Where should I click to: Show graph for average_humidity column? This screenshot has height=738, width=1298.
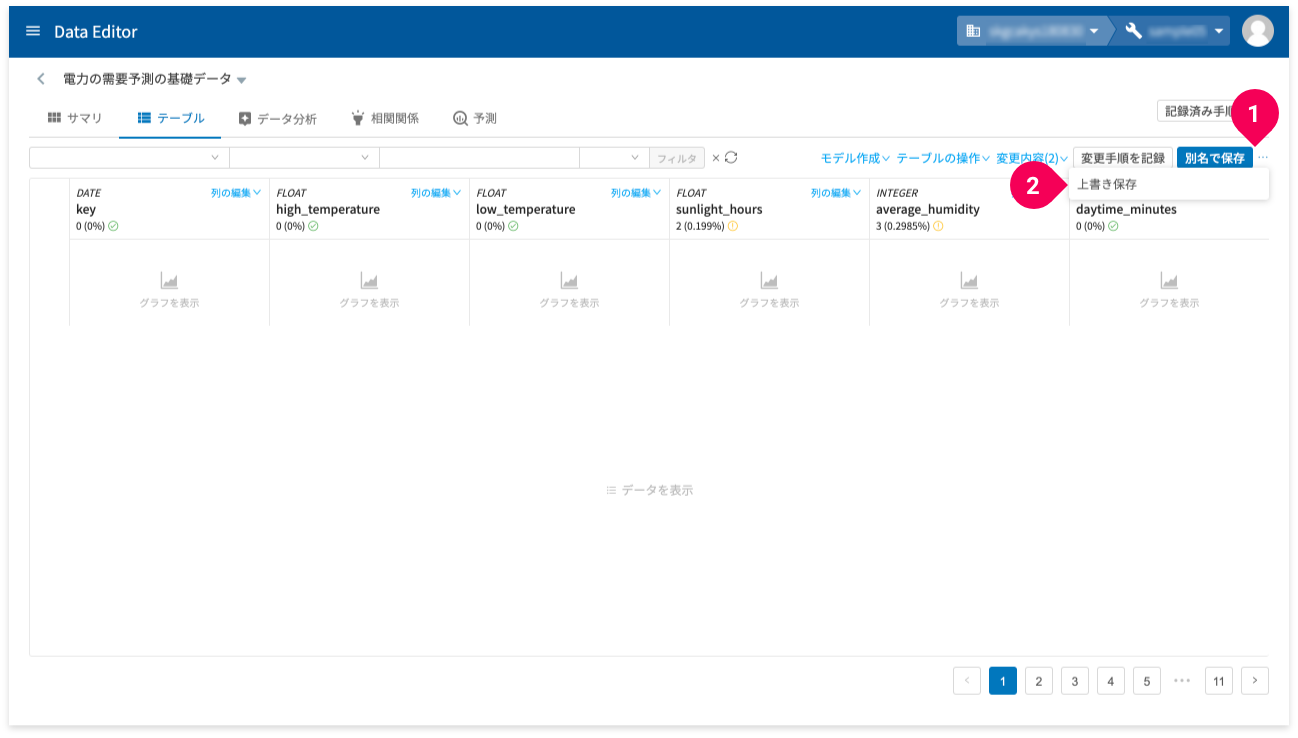tap(969, 291)
